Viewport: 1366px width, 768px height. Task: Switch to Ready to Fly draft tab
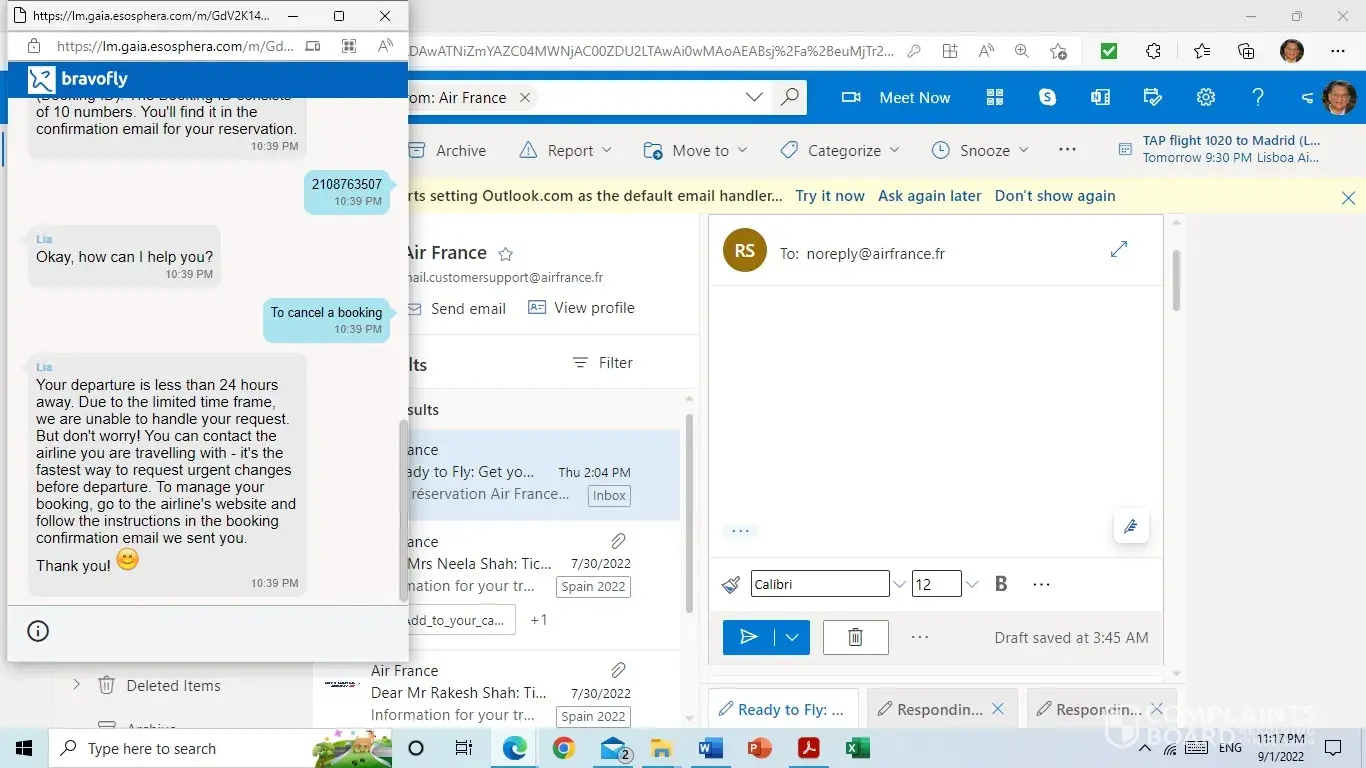[782, 709]
